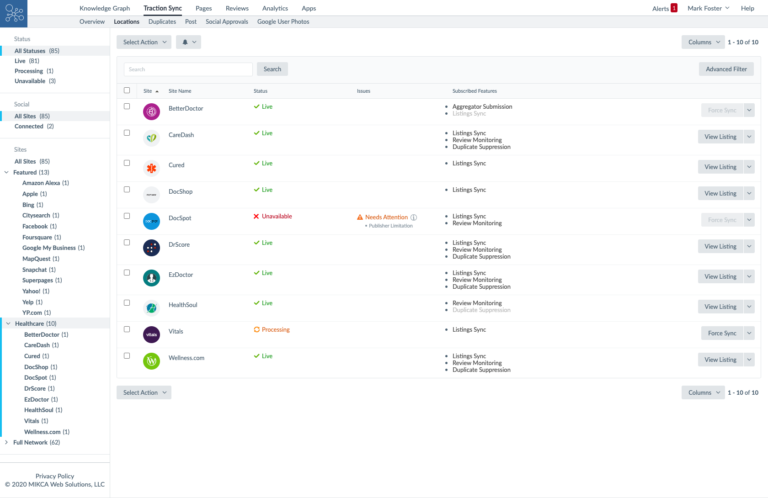This screenshot has height=498, width=768.
Task: Collapse the Healthcare sites group
Action: tap(8, 324)
